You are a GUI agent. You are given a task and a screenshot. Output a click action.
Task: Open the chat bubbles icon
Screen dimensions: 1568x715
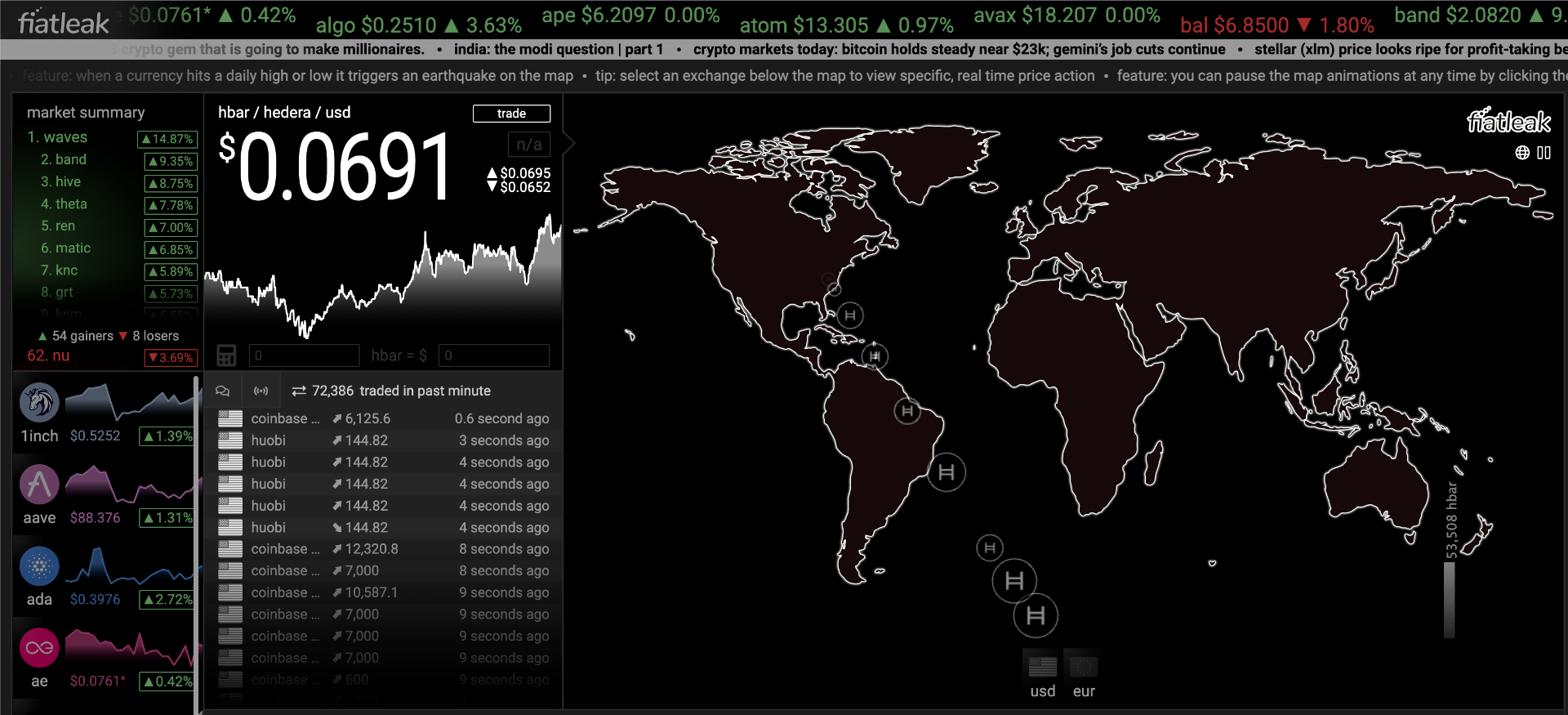pos(222,391)
